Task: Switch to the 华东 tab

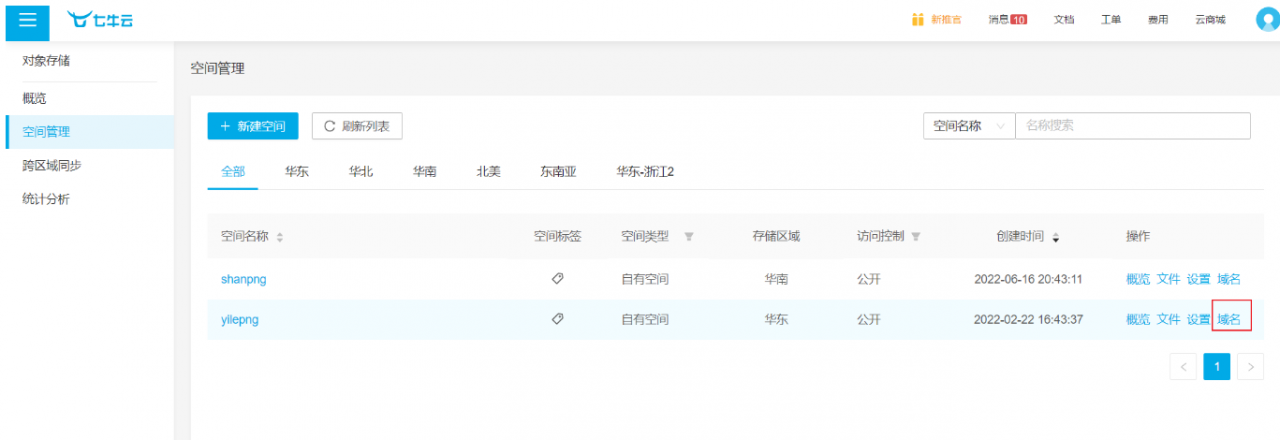Action: [x=297, y=171]
